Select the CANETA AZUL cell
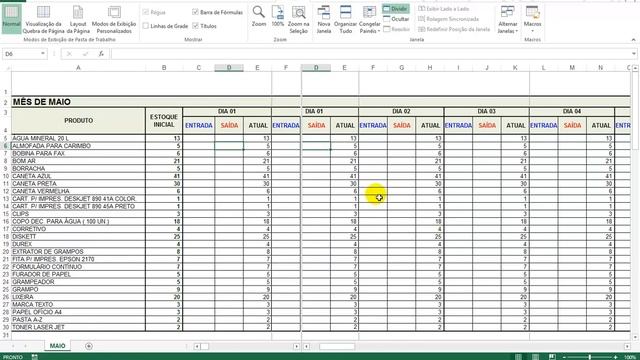Image resolution: width=640 pixels, height=360 pixels. click(78, 176)
